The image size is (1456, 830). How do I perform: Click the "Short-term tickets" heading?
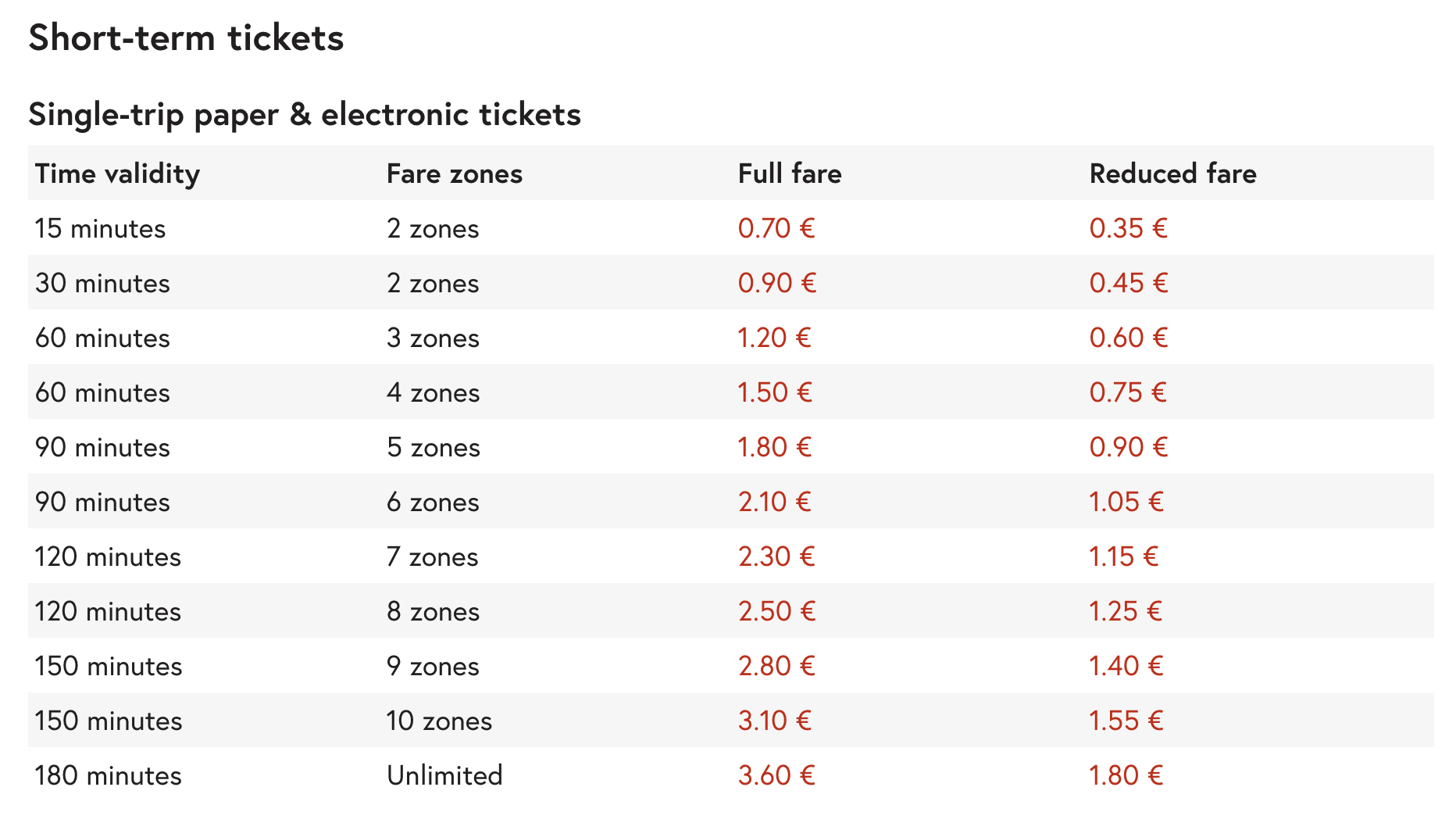(186, 38)
